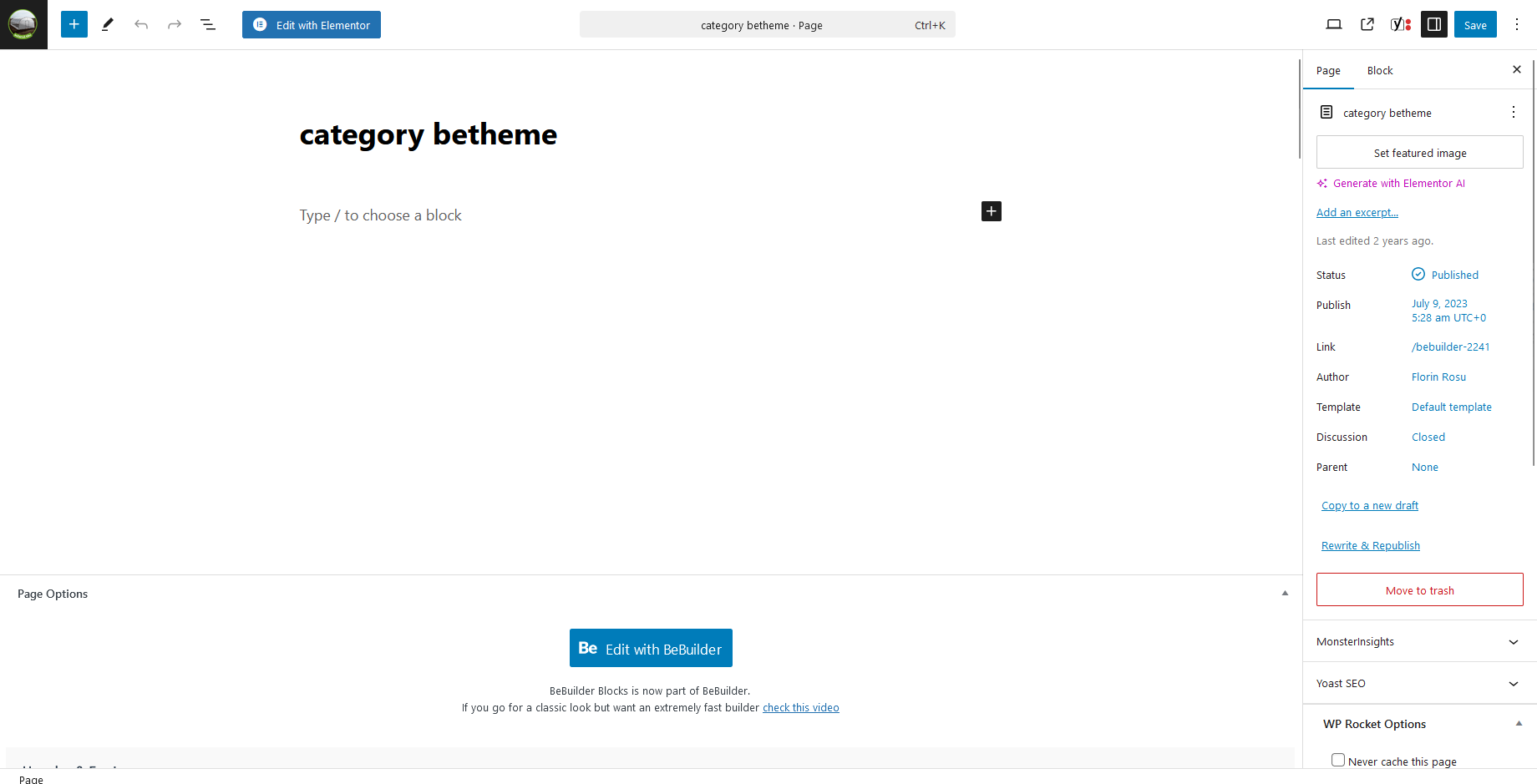Switch to the Block tab
This screenshot has width=1537, height=784.
click(1379, 71)
